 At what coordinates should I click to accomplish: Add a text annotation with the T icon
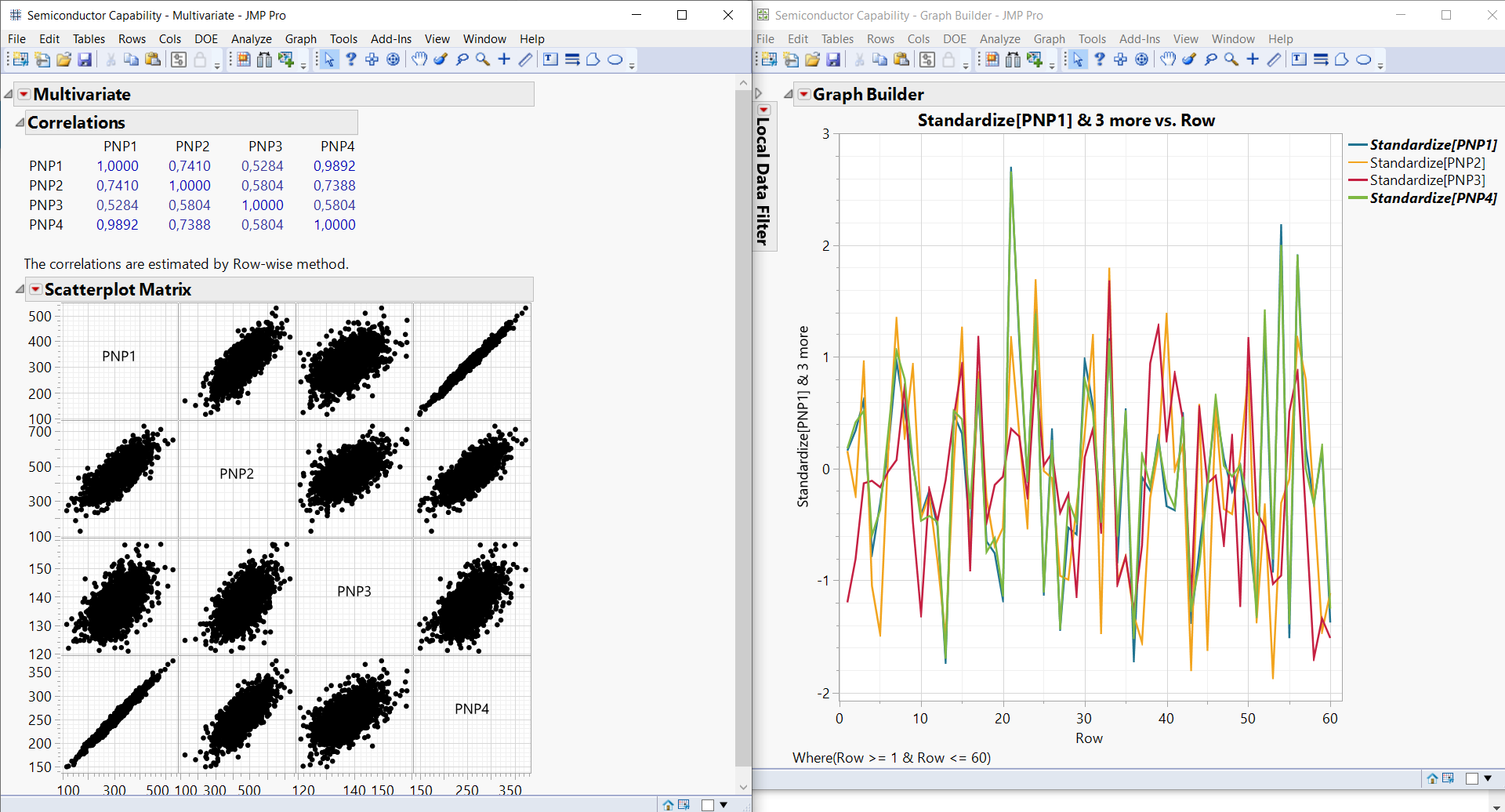(551, 59)
